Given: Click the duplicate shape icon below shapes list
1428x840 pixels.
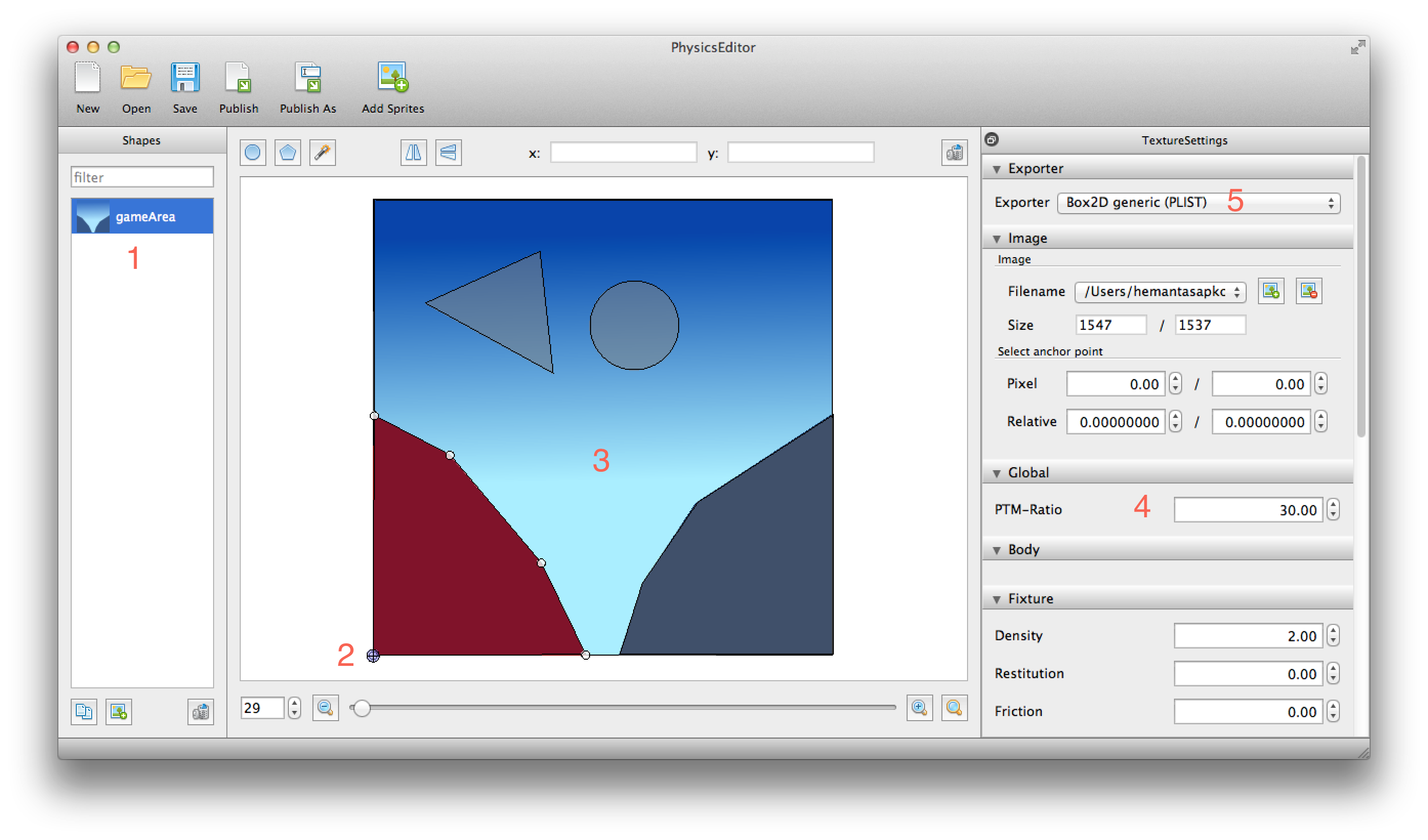Looking at the screenshot, I should [84, 712].
